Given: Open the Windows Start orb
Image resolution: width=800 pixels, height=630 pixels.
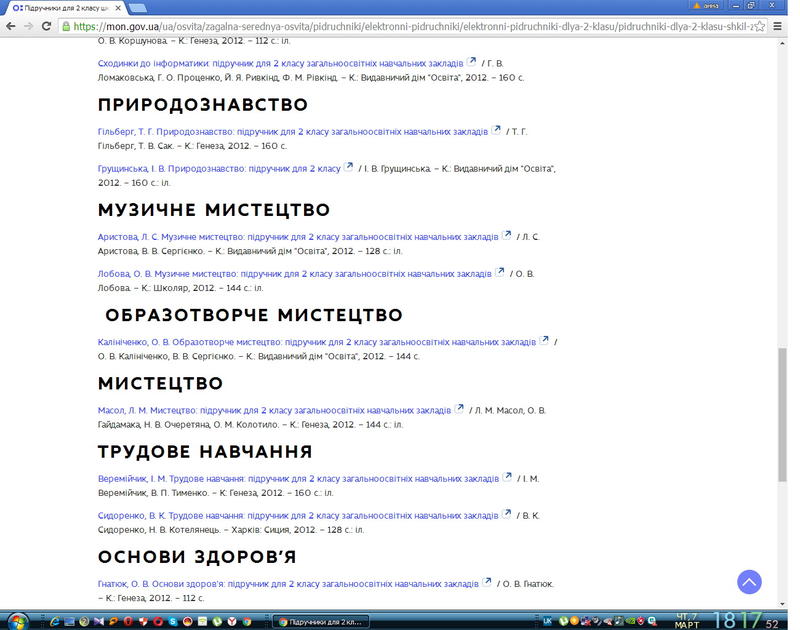Looking at the screenshot, I should coord(18,621).
